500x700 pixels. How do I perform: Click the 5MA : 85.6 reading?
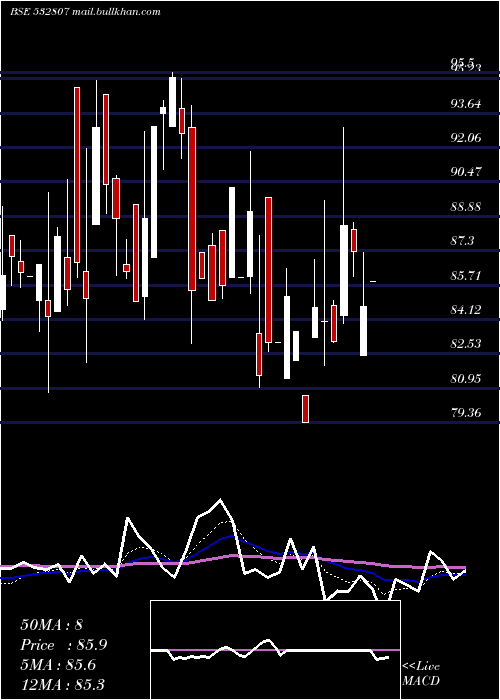pos(58,665)
